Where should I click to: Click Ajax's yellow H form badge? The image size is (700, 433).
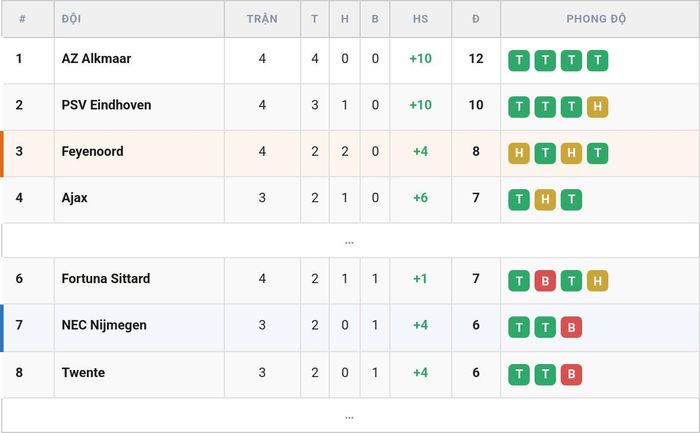point(545,200)
